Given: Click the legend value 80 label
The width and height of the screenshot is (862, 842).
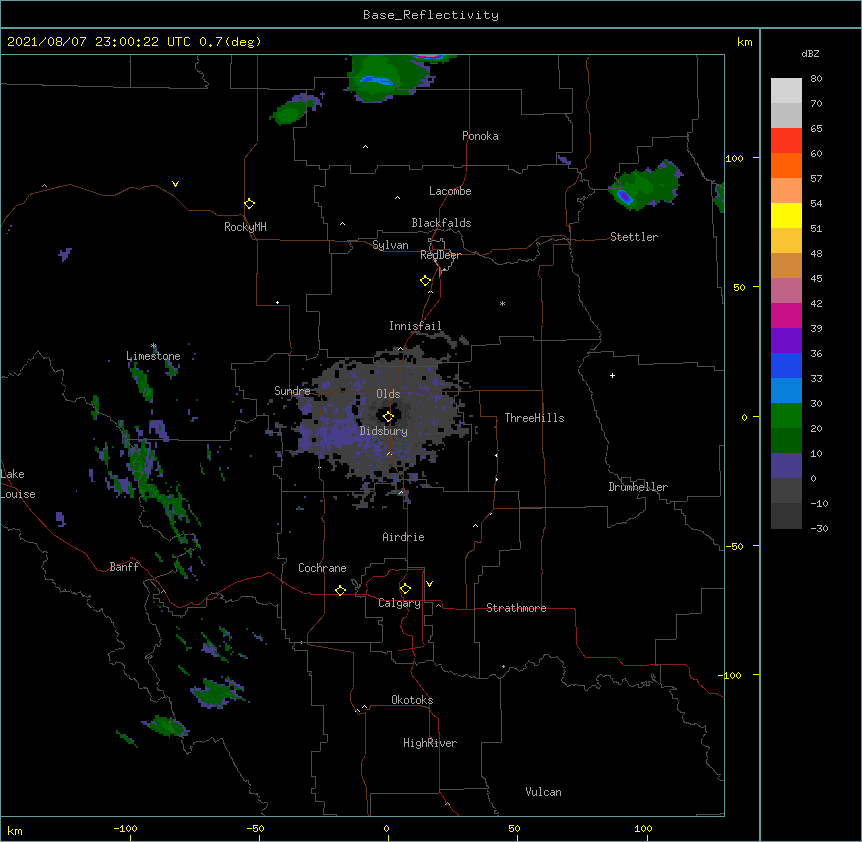Looking at the screenshot, I should point(816,79).
